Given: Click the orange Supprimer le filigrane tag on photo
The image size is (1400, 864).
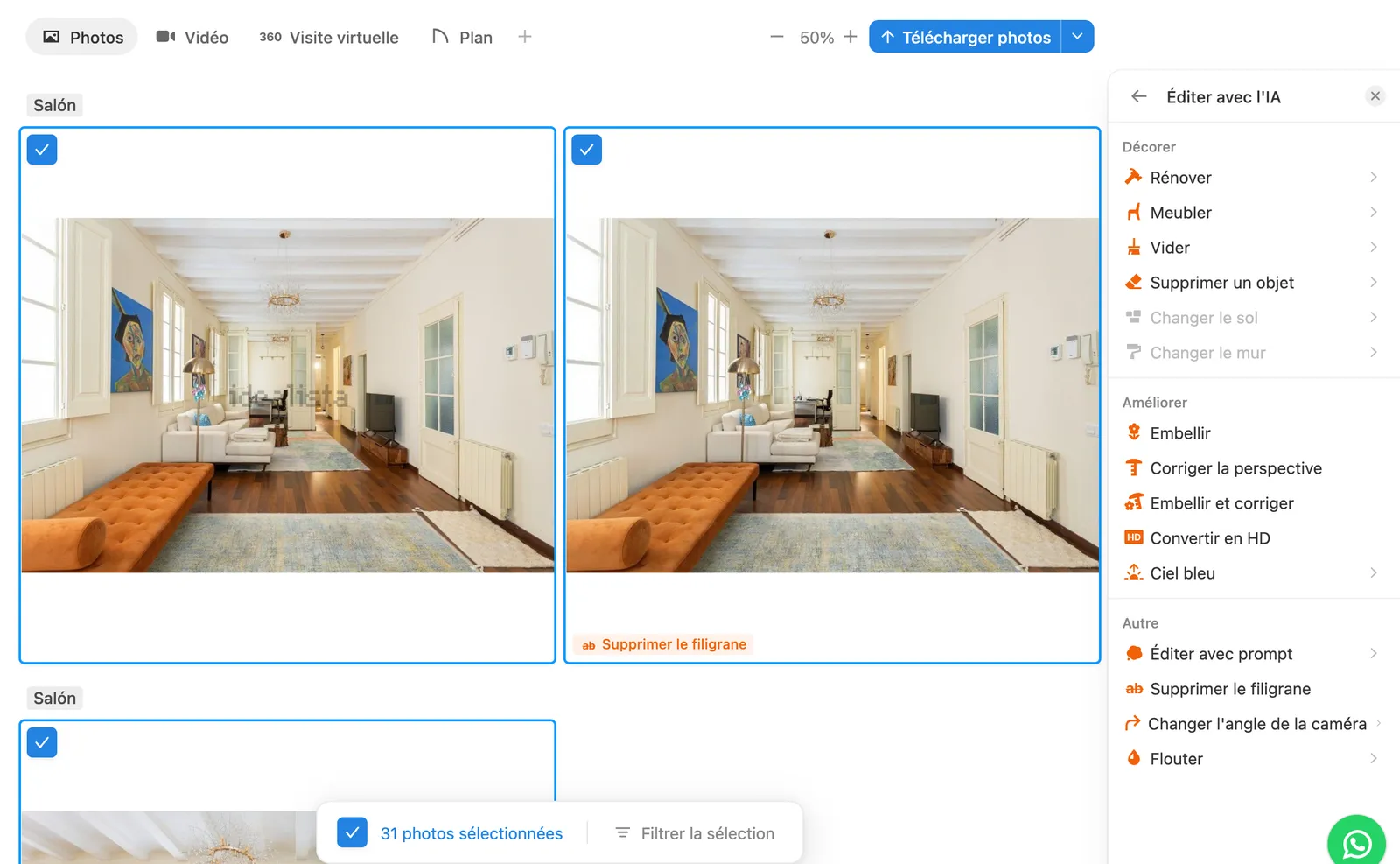Looking at the screenshot, I should pos(664,644).
